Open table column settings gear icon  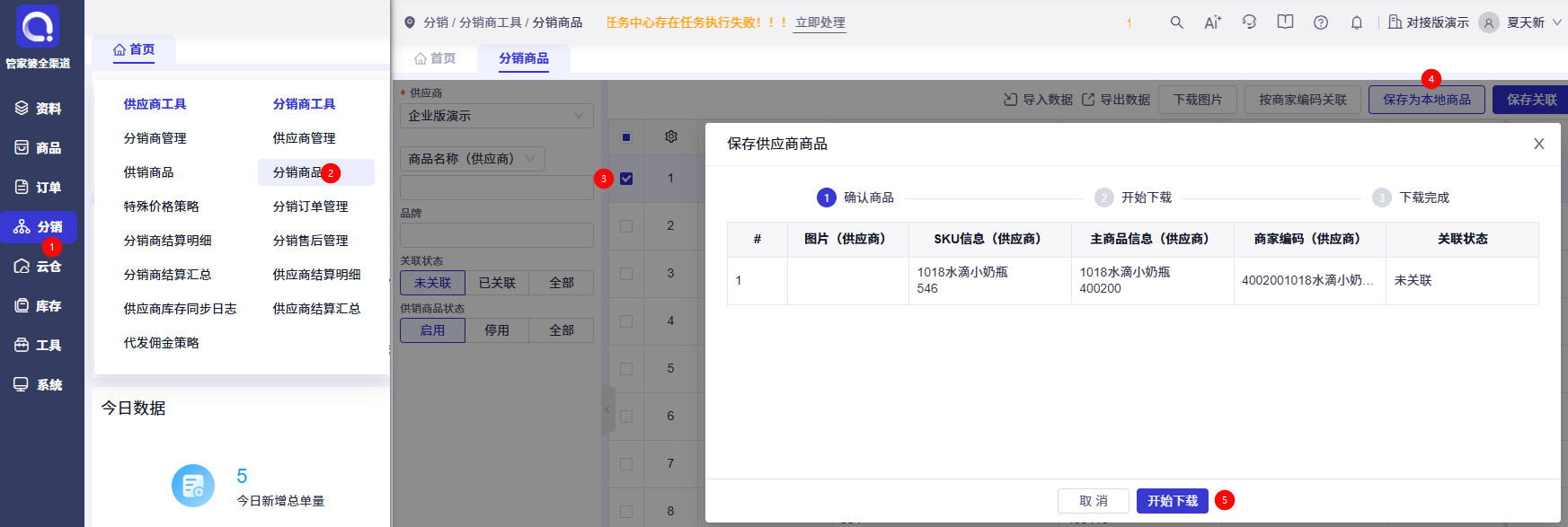(x=671, y=136)
